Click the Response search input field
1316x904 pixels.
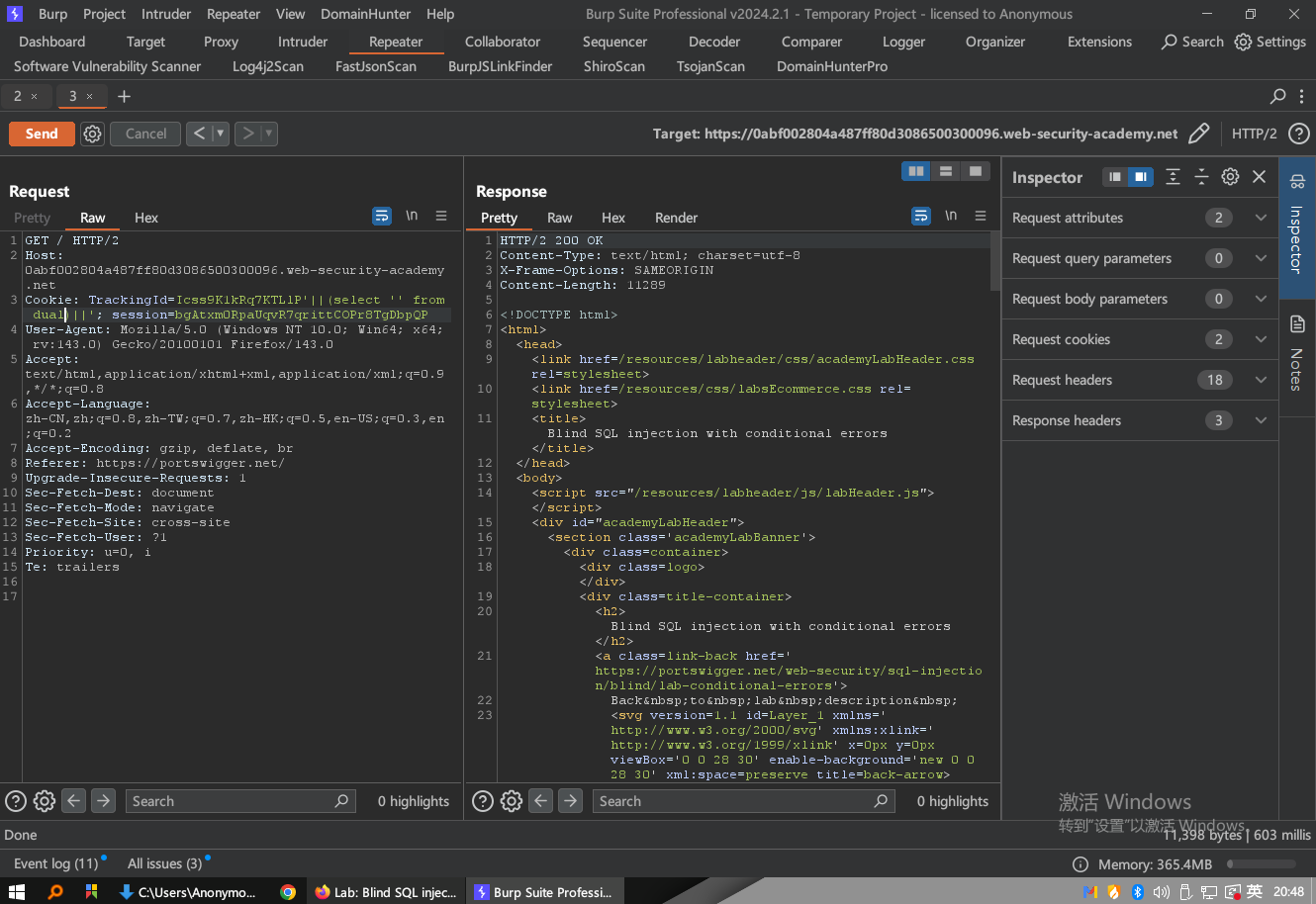732,801
